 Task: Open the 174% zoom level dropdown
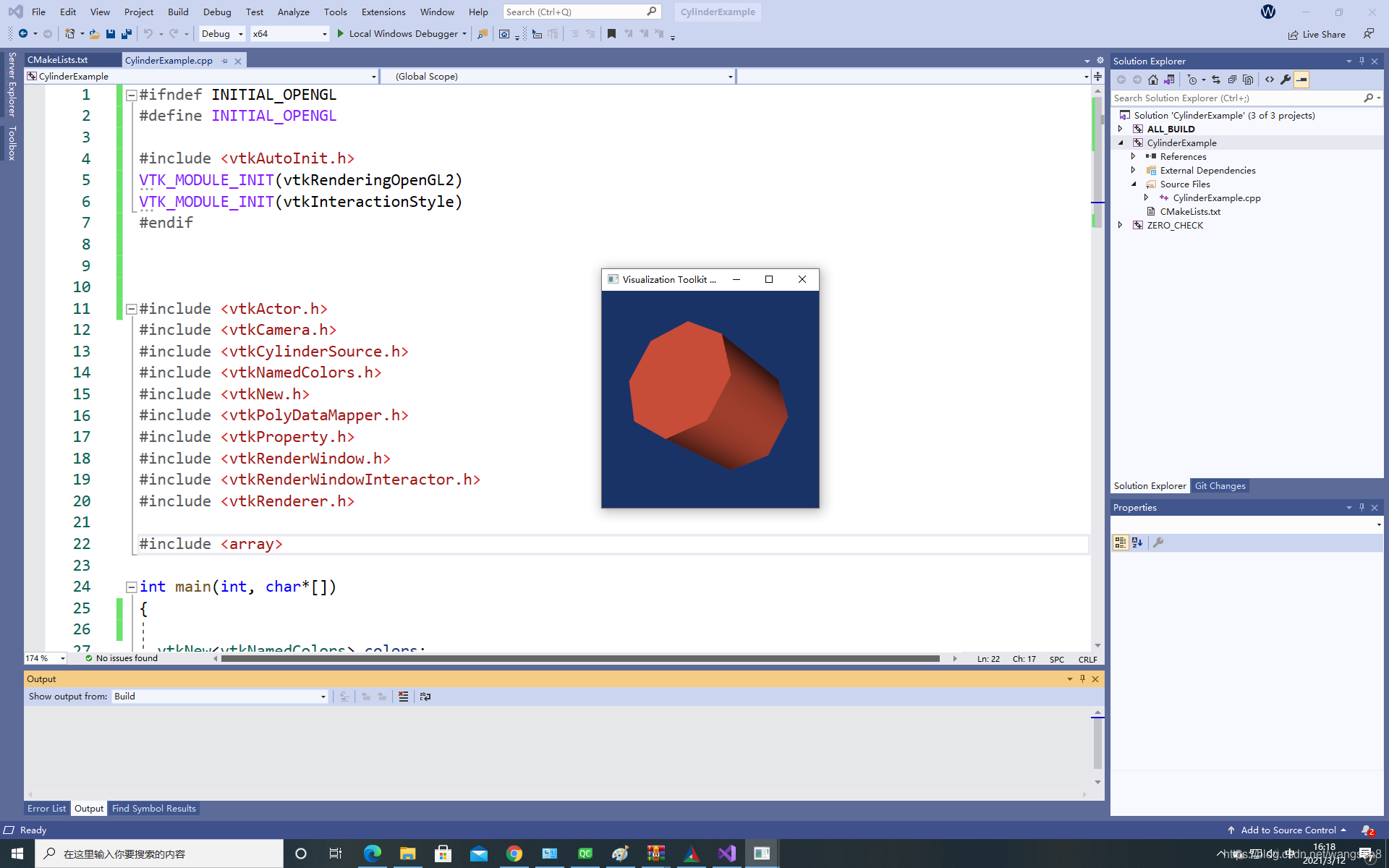point(46,658)
